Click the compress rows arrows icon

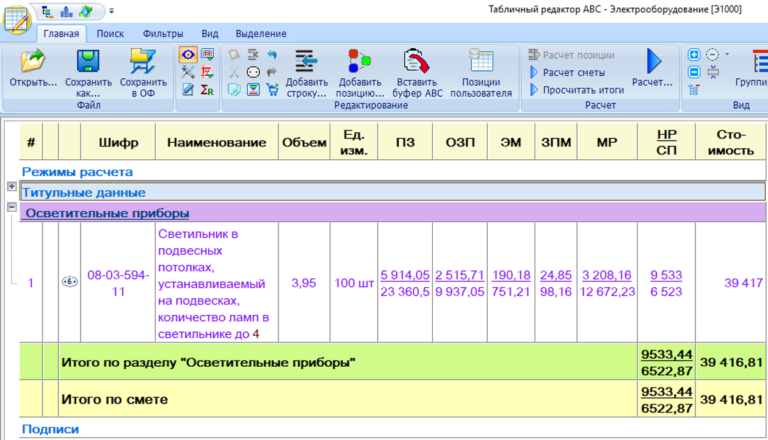coord(713,73)
